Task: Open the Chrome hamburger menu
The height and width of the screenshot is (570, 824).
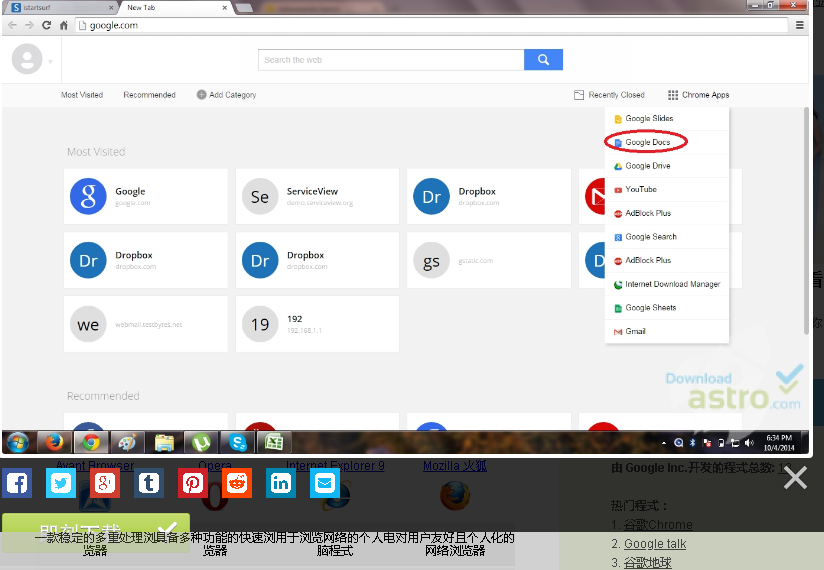Action: (x=799, y=25)
